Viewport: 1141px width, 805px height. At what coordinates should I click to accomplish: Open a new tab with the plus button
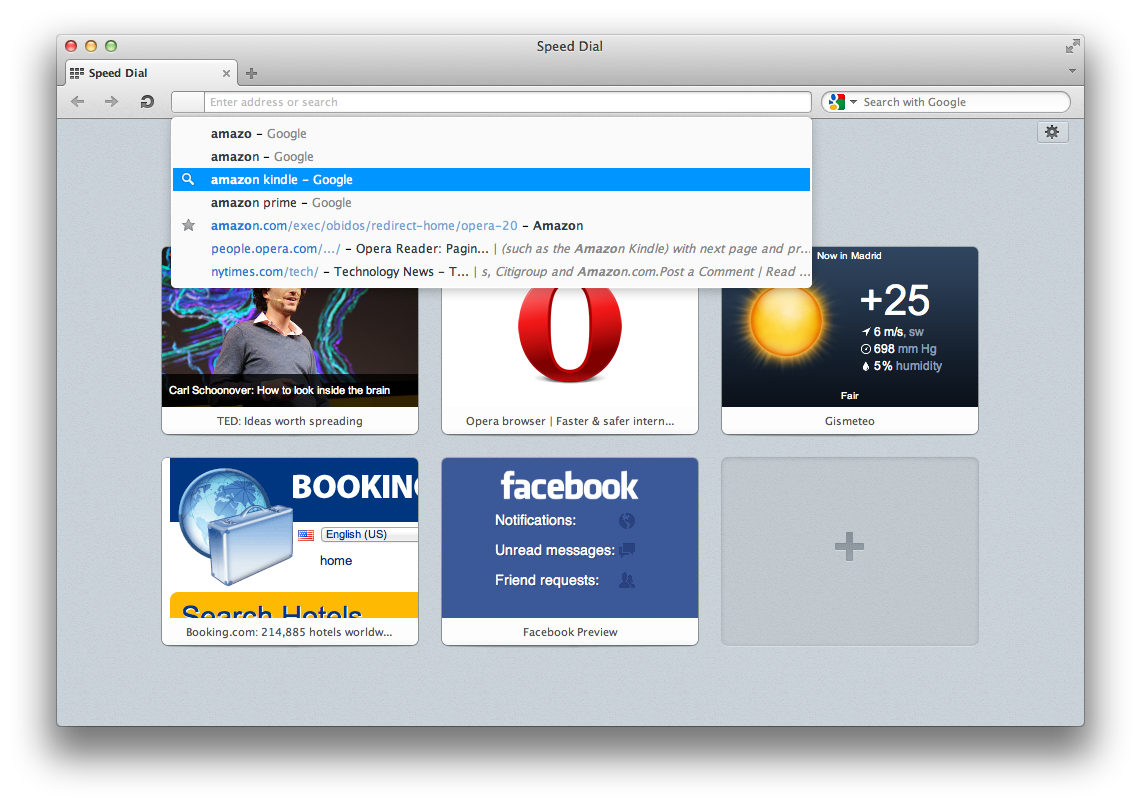point(250,72)
